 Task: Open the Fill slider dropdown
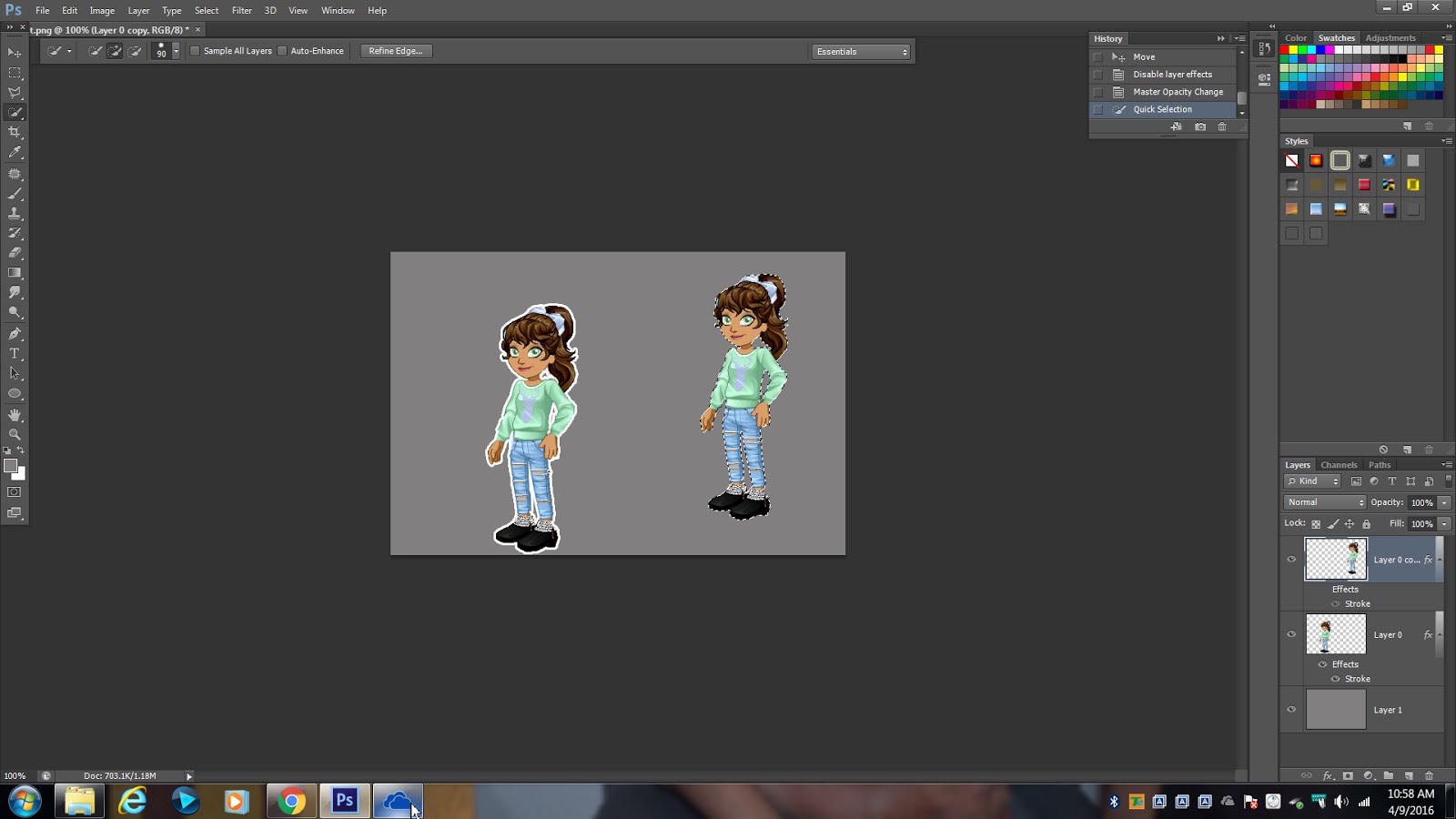[x=1444, y=524]
